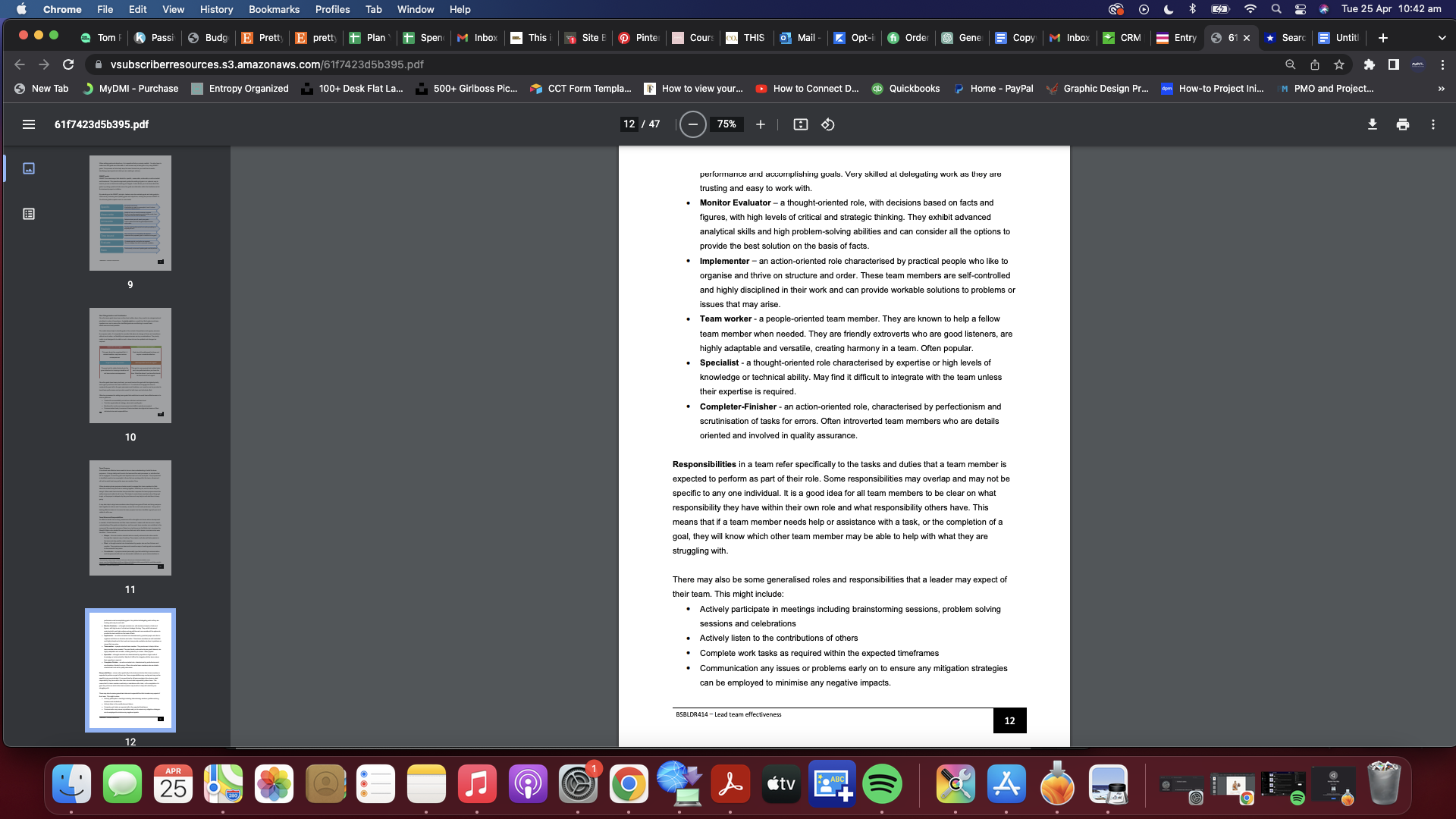This screenshot has width=1456, height=819.
Task: Open the Bookmarks menu in the menu bar
Action: coord(274,9)
